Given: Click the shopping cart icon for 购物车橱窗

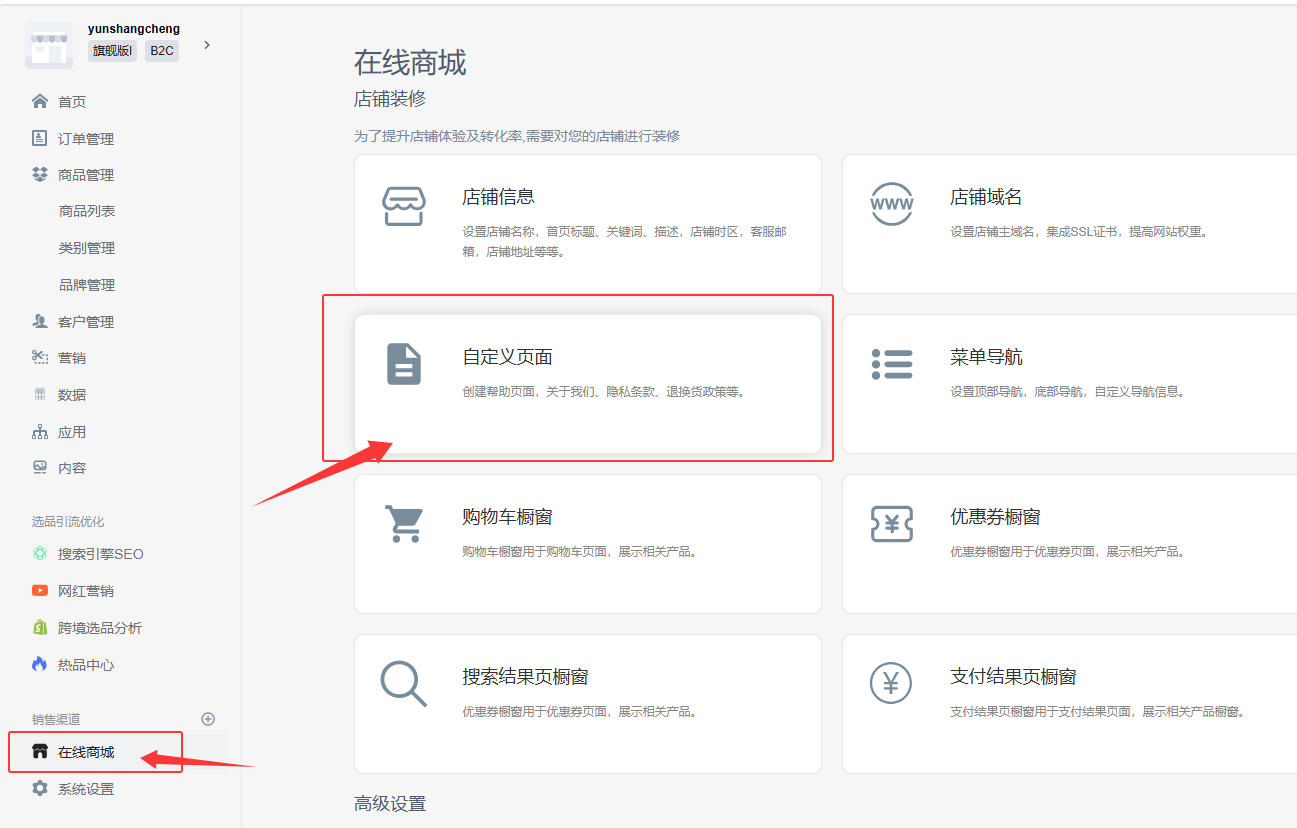Looking at the screenshot, I should 404,524.
